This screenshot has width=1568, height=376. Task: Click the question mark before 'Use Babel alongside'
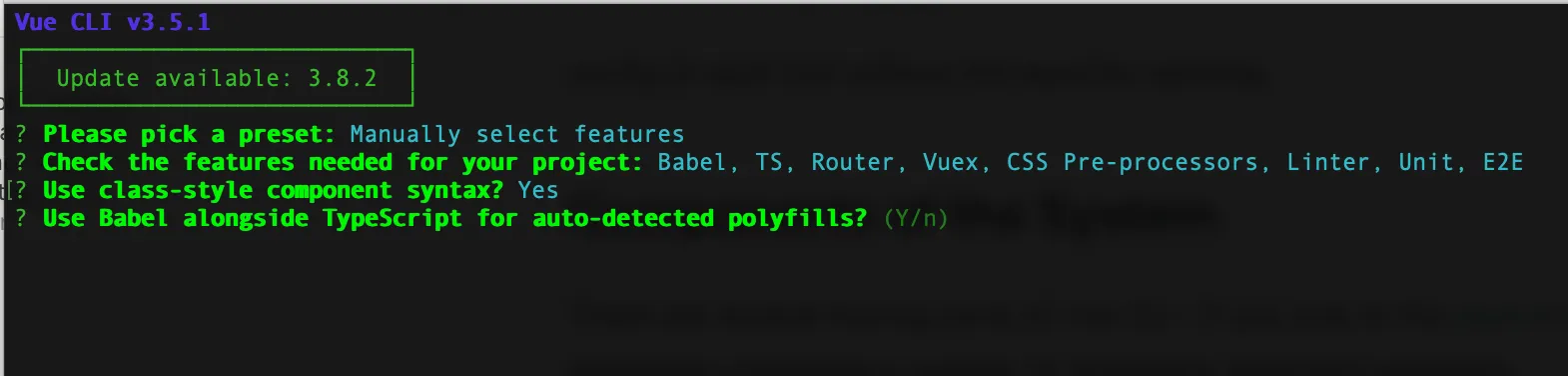pyautogui.click(x=21, y=218)
